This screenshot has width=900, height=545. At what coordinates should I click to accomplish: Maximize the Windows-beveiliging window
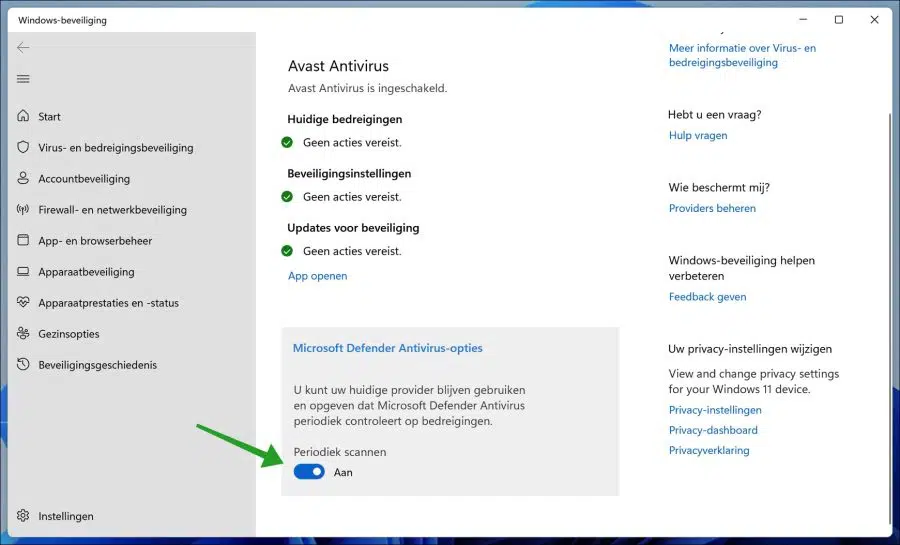tap(839, 20)
